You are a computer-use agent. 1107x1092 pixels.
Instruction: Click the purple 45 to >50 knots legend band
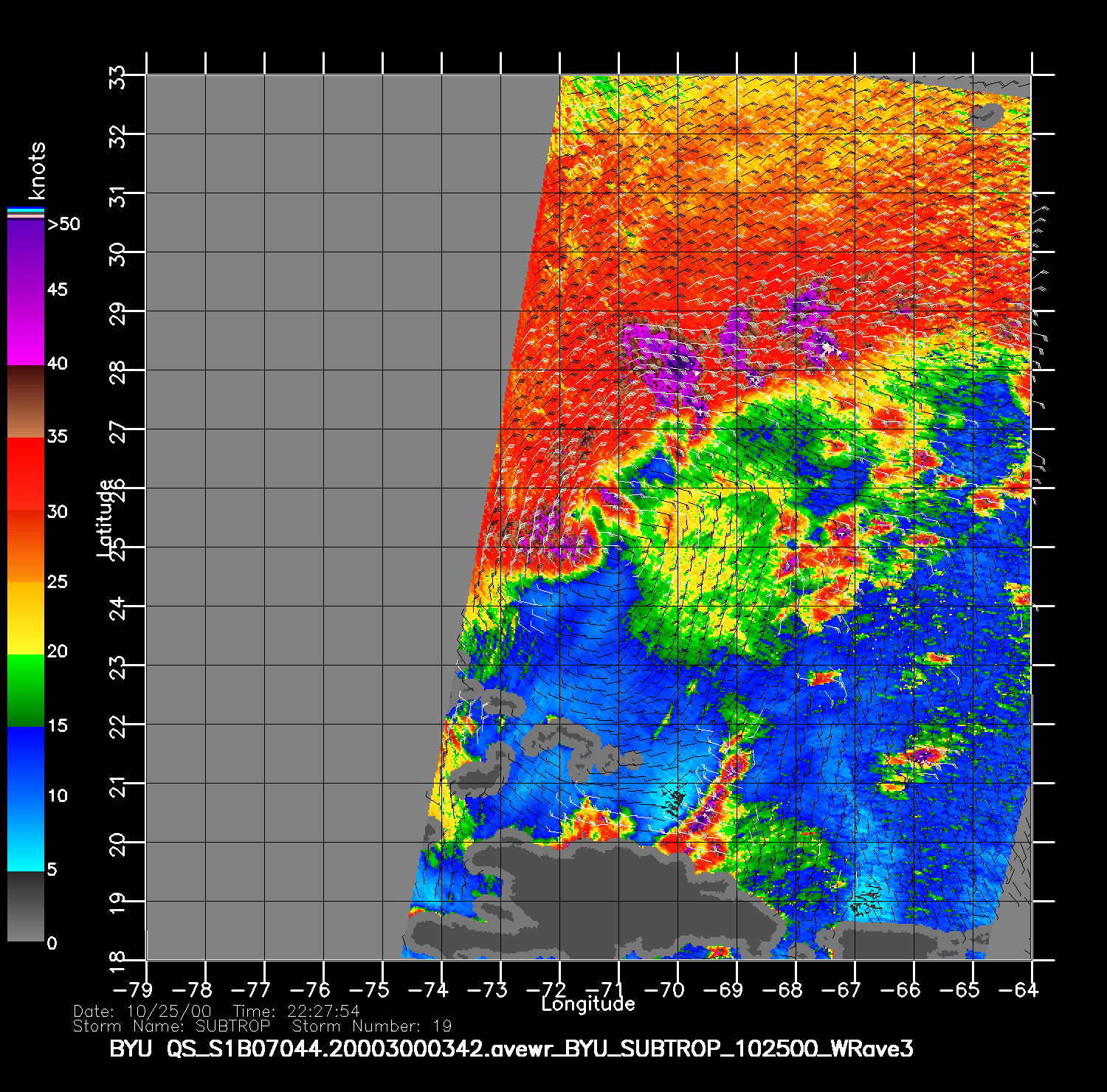coord(26,255)
